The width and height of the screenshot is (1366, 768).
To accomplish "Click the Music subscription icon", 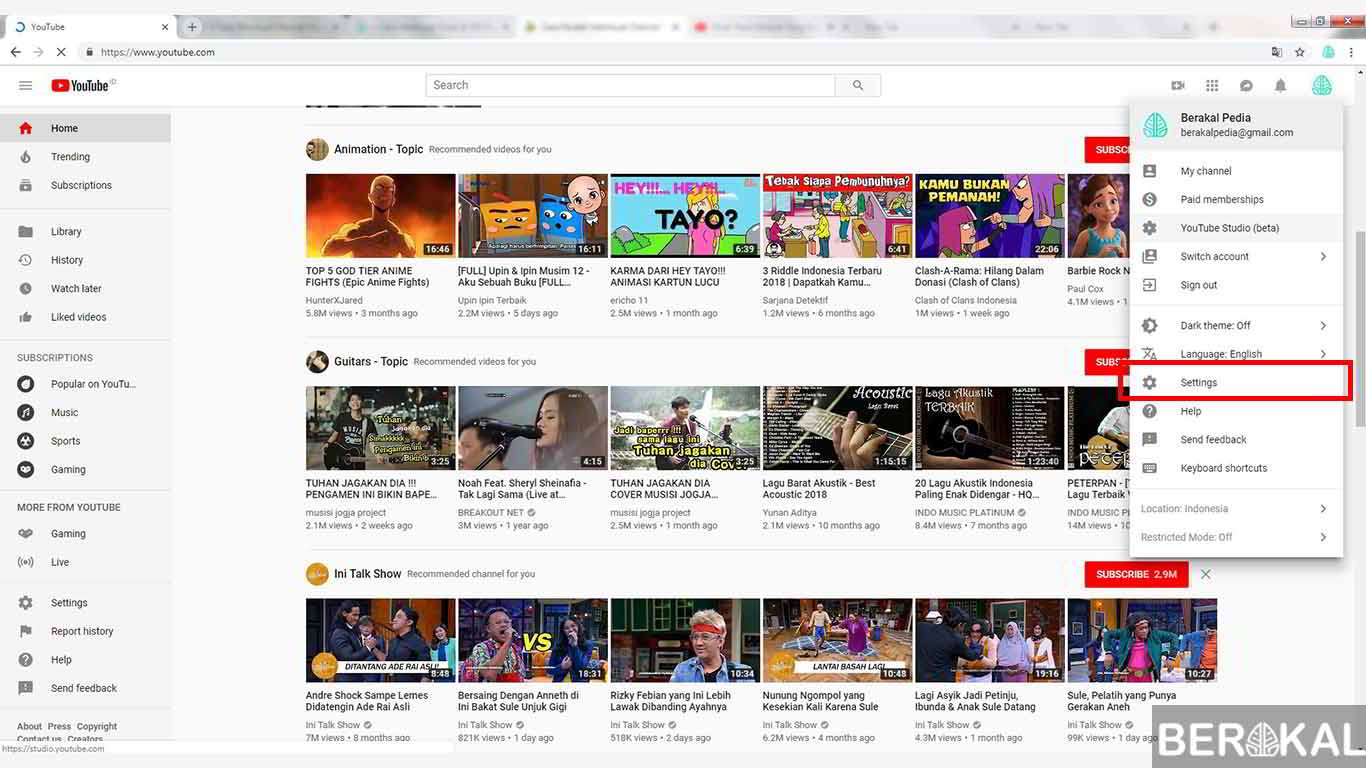I will (x=26, y=412).
